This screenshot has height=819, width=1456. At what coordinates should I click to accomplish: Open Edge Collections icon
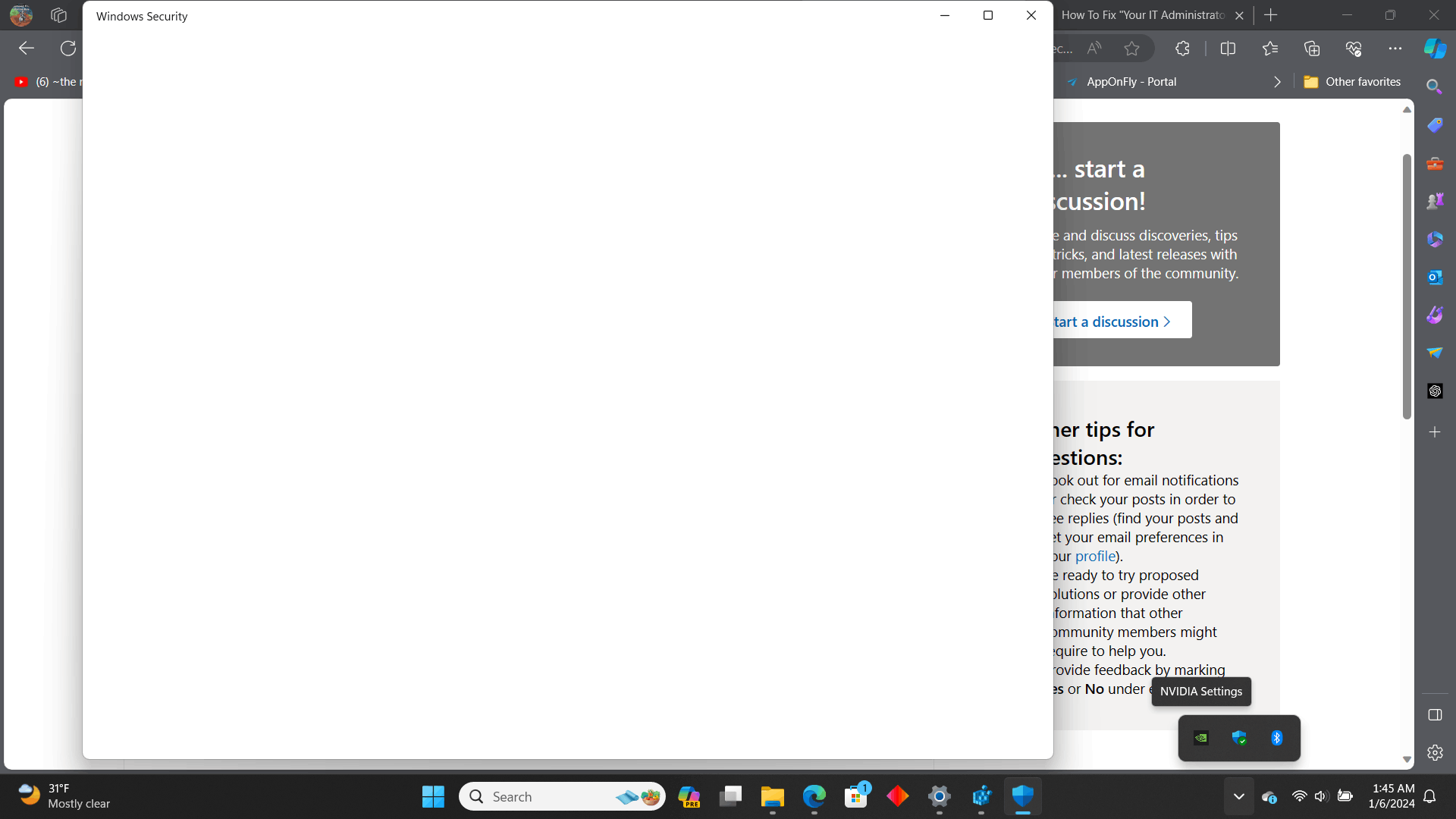pos(1312,49)
